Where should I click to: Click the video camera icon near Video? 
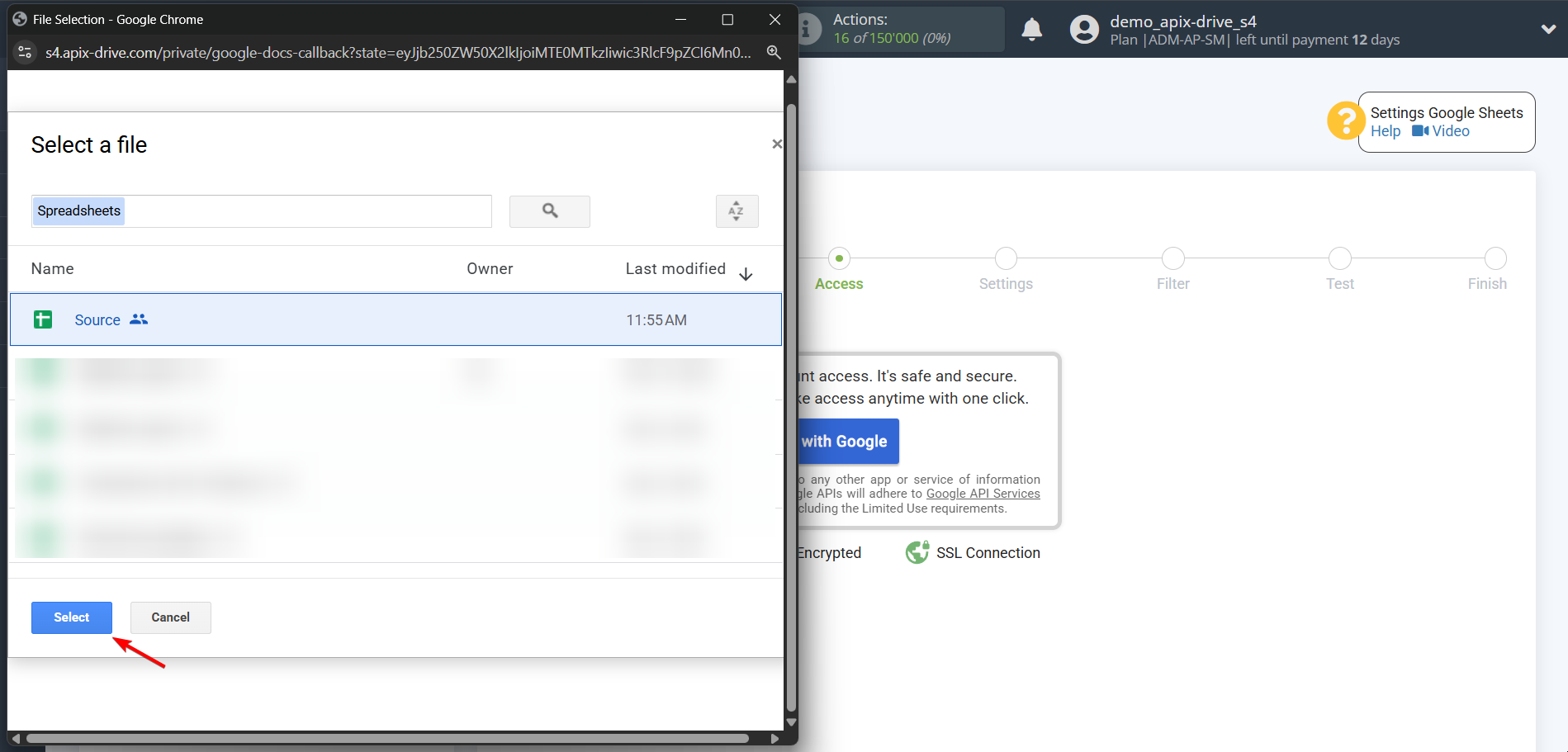pyautogui.click(x=1419, y=130)
